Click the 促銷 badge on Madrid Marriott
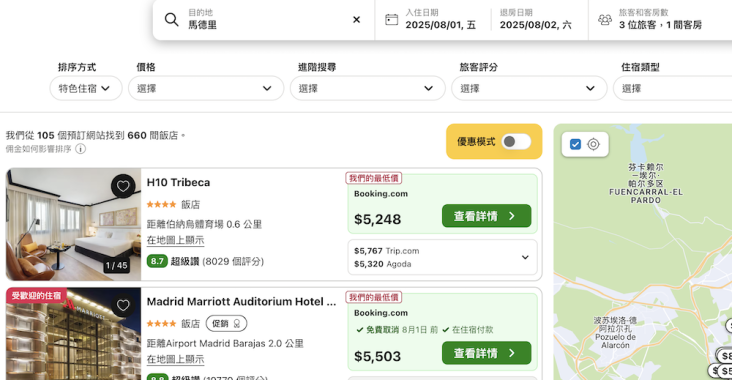The image size is (732, 380). [x=226, y=324]
